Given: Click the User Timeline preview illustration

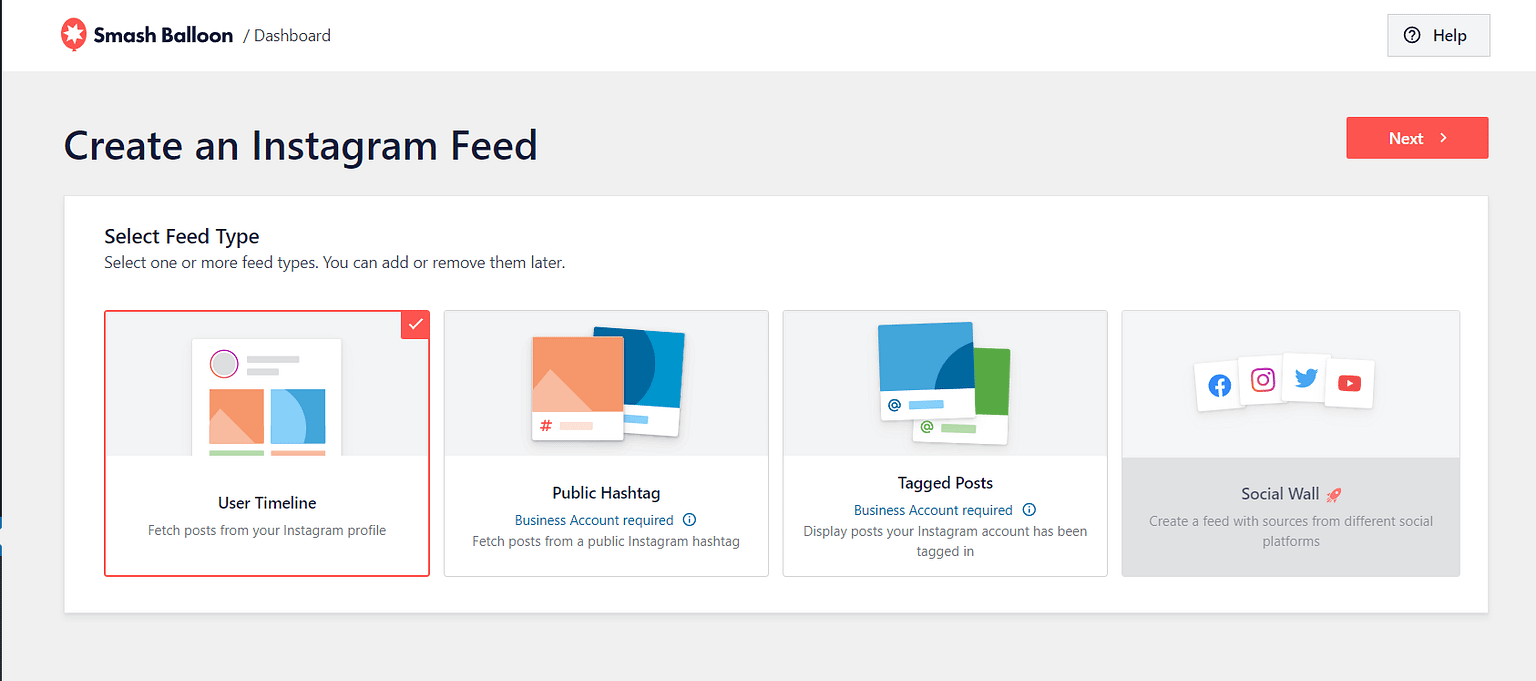Looking at the screenshot, I should 266,400.
